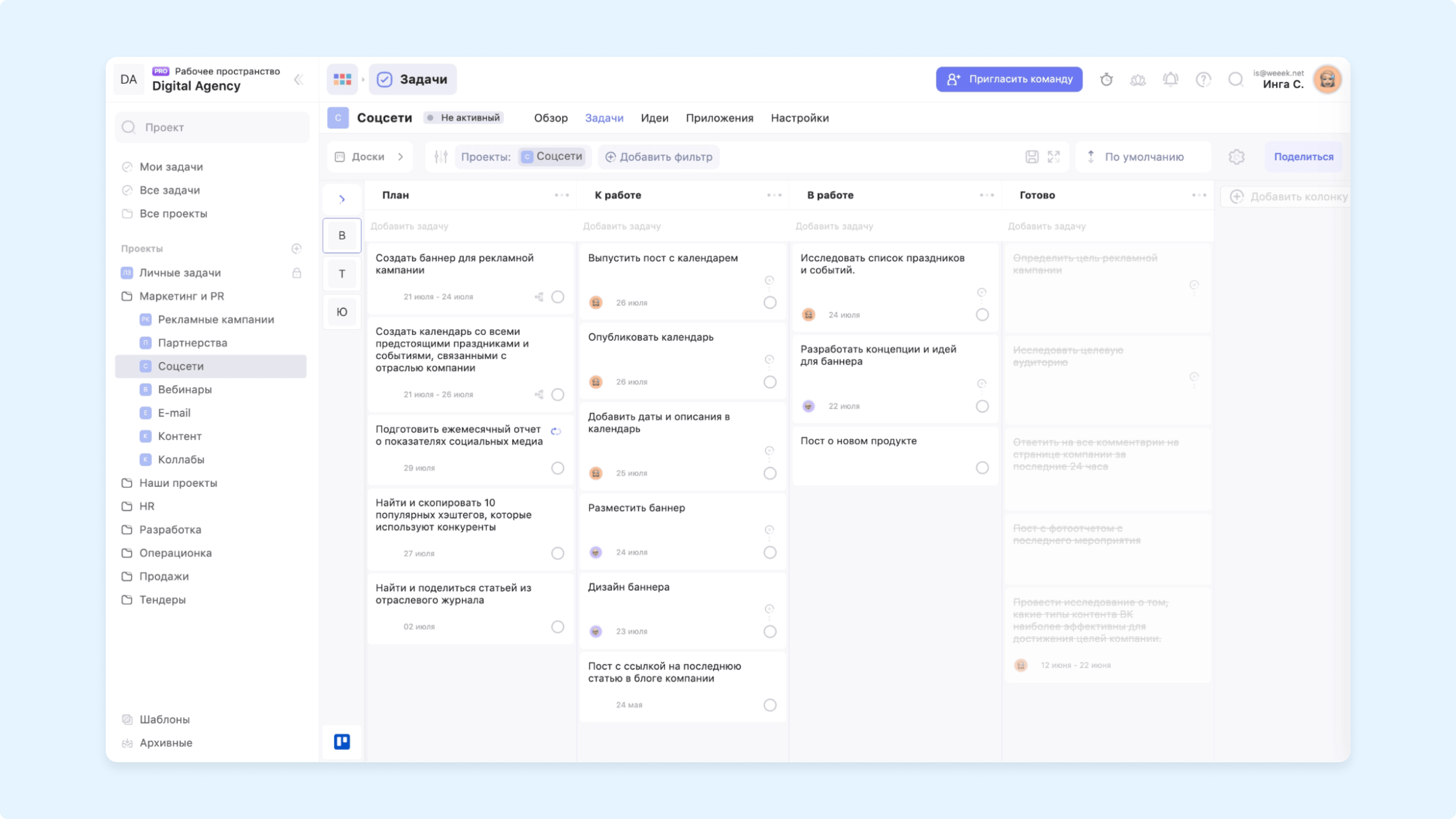Open Настройки tab
The image size is (1456, 819).
[800, 118]
